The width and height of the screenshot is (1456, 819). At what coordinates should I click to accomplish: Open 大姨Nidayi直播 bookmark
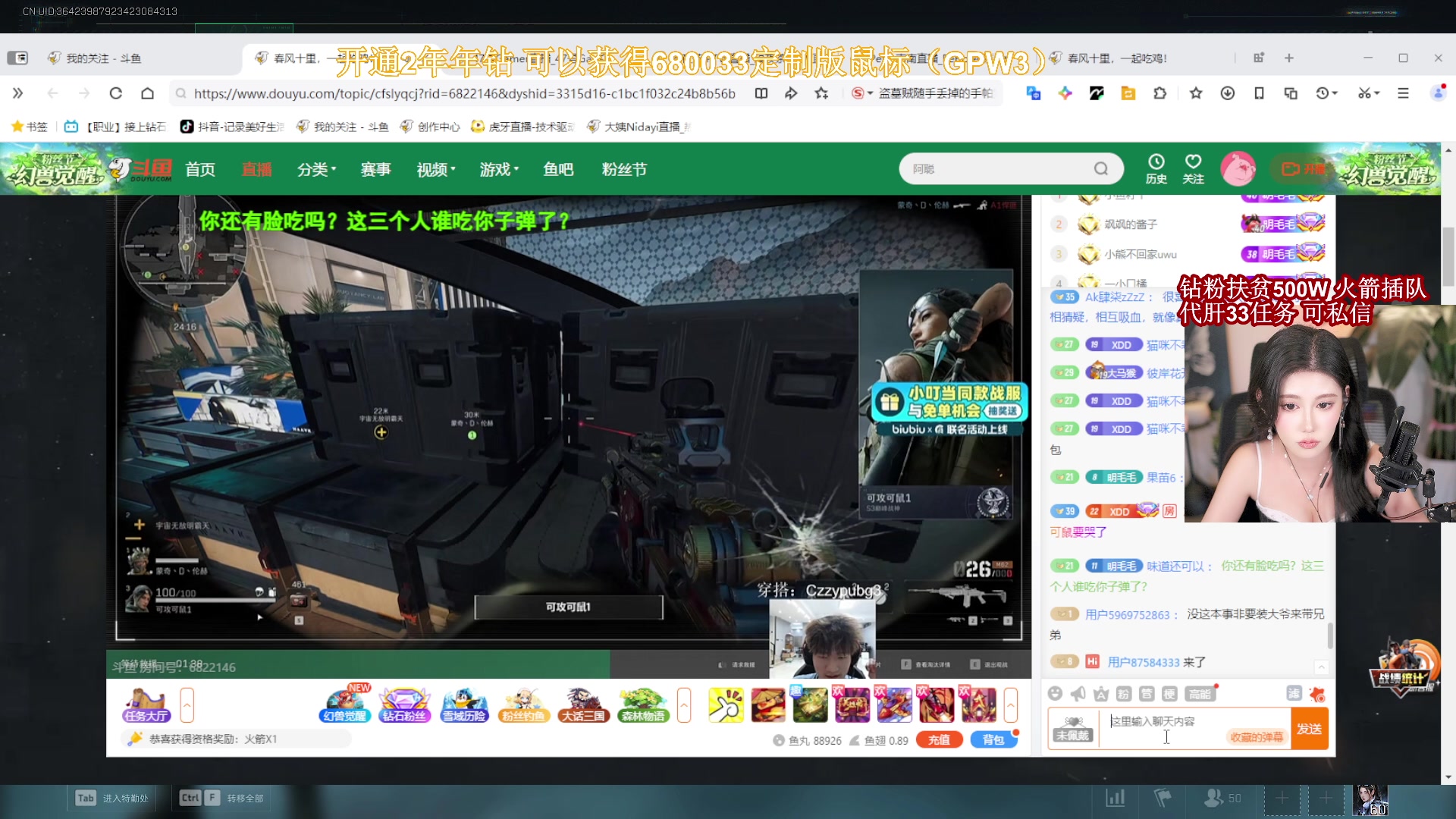point(639,127)
